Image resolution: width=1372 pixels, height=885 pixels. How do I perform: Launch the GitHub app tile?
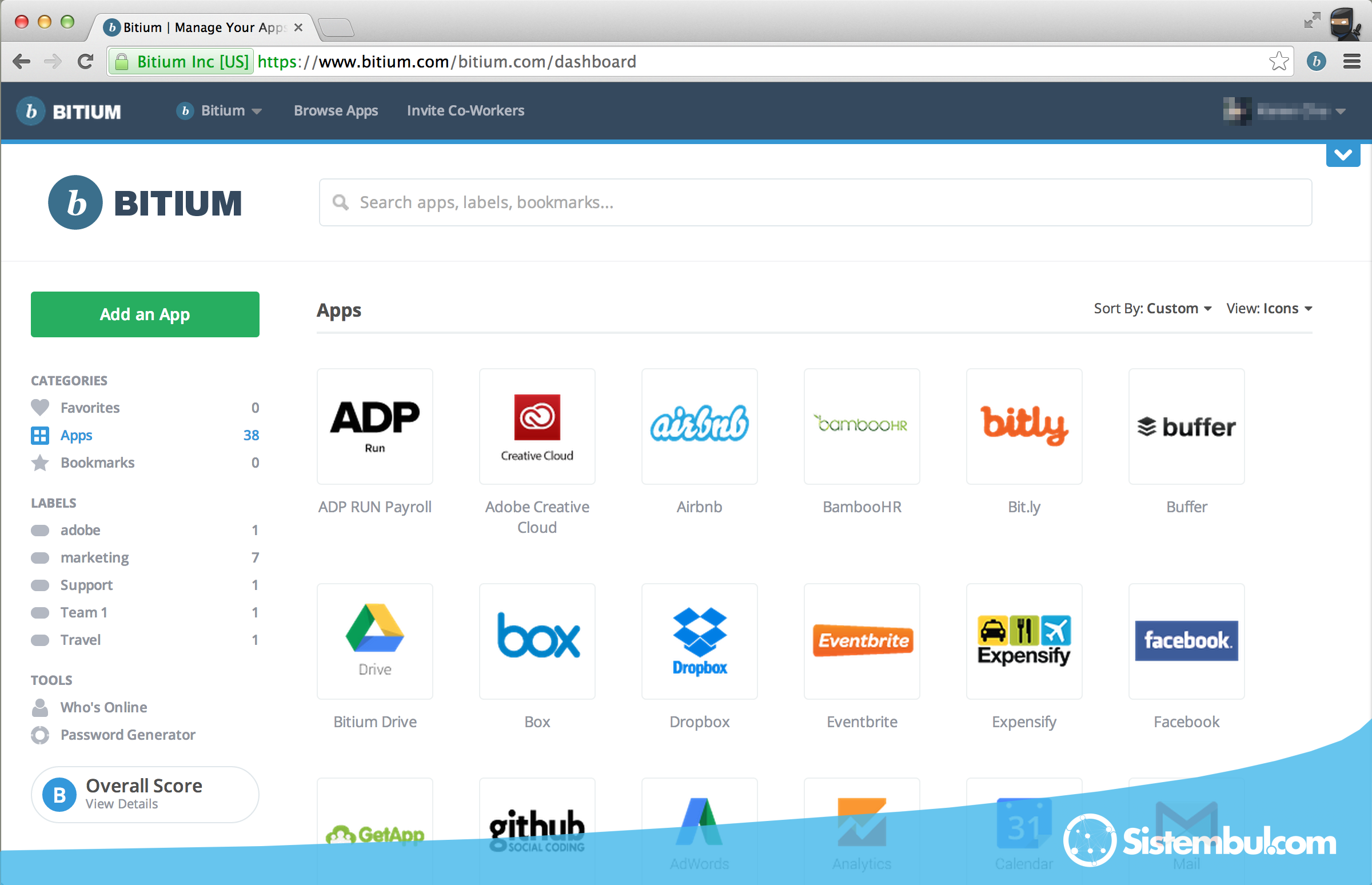coord(537,831)
